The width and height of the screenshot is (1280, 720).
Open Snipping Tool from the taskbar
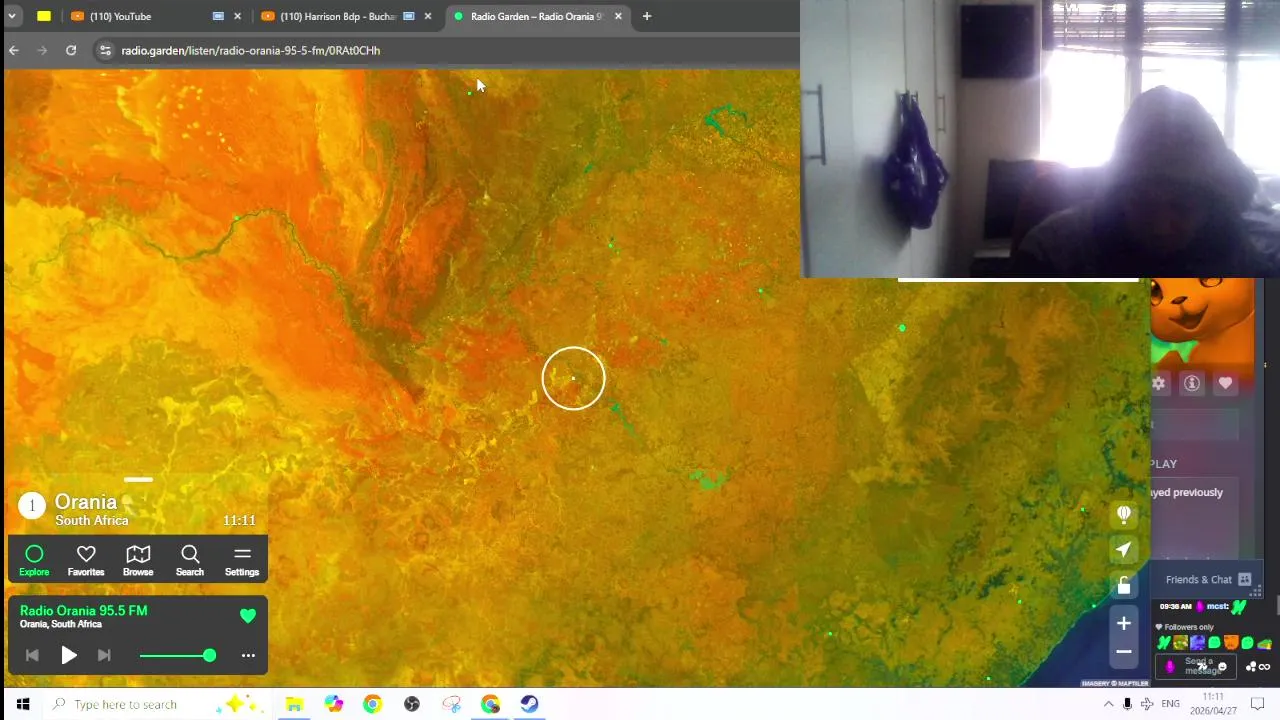(451, 704)
